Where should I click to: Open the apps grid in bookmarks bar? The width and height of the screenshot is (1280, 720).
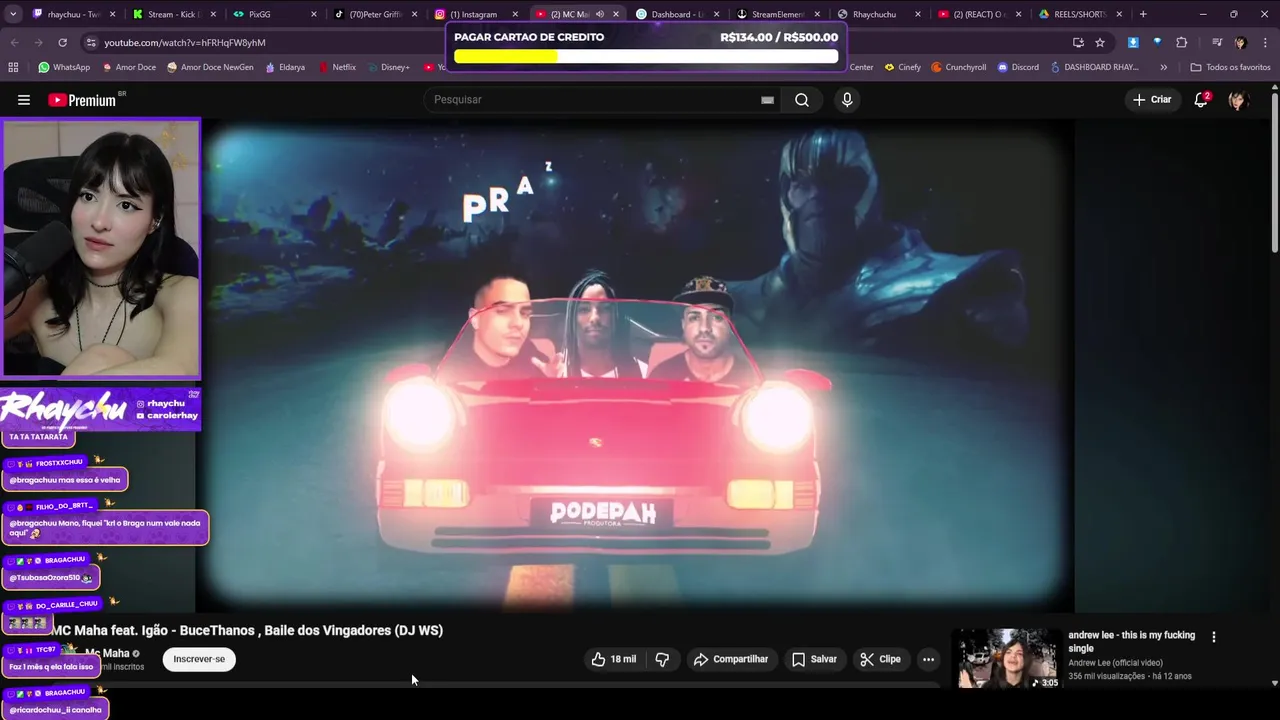point(13,67)
